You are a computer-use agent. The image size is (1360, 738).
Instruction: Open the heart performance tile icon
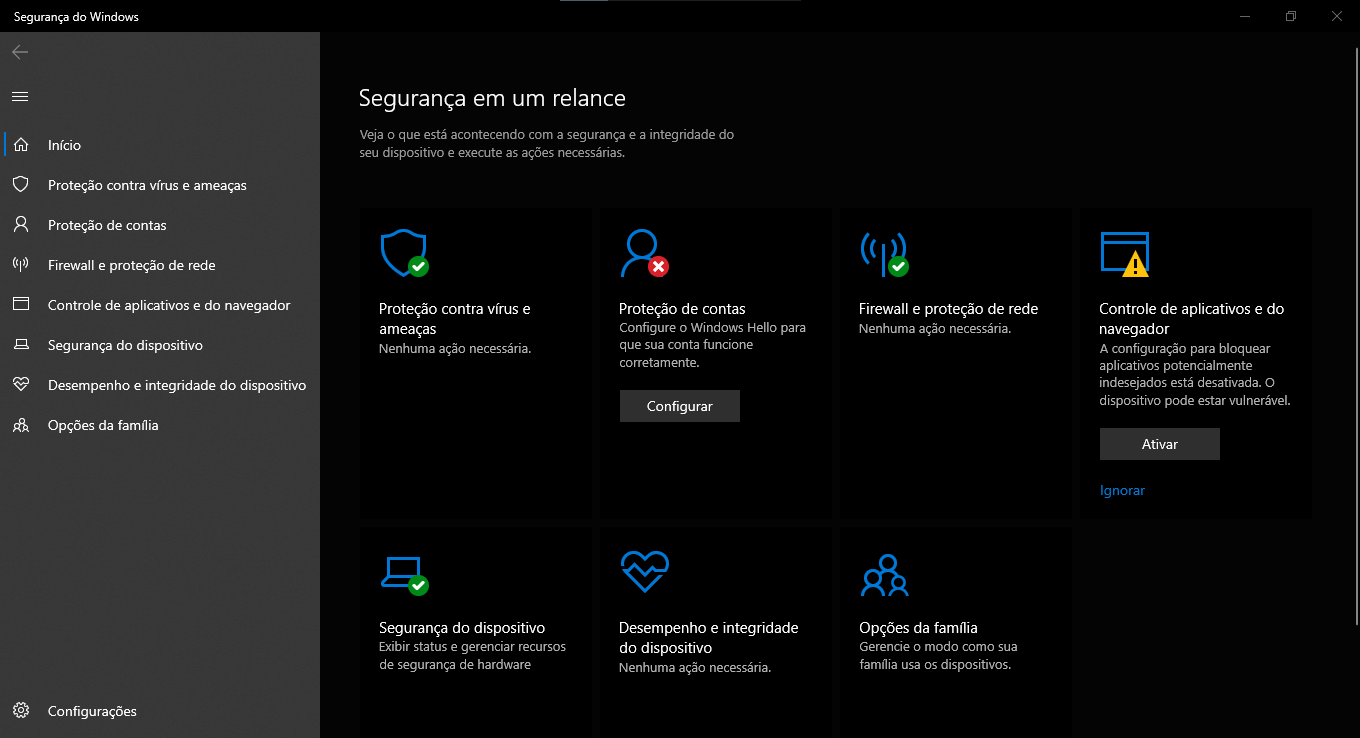point(644,572)
